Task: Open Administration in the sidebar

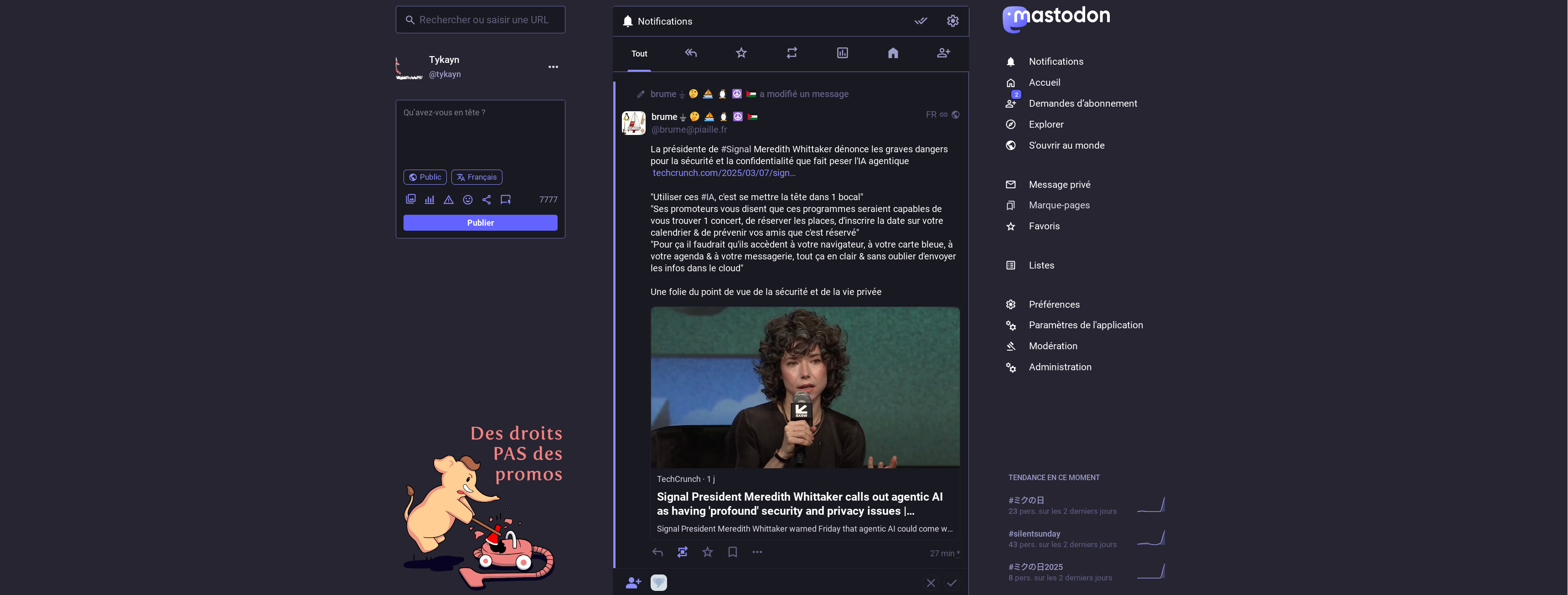Action: click(x=1060, y=367)
